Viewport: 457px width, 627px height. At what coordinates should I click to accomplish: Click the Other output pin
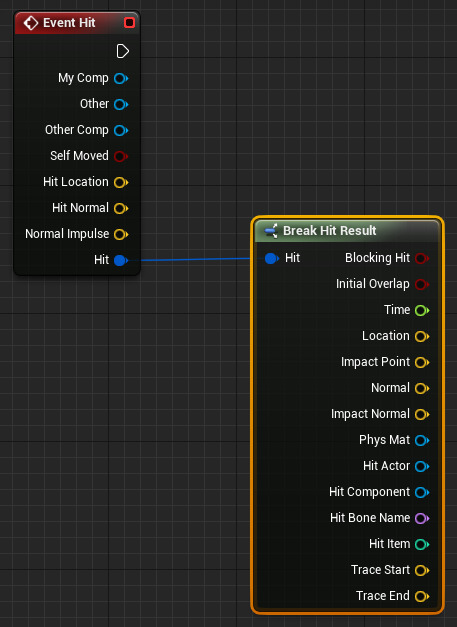click(121, 104)
